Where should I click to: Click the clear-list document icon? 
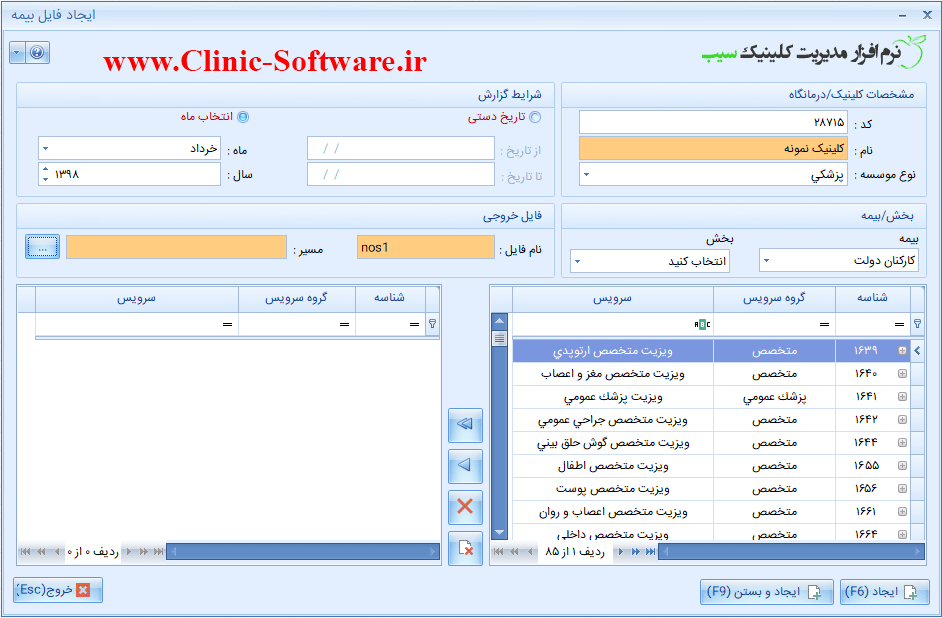tap(464, 548)
